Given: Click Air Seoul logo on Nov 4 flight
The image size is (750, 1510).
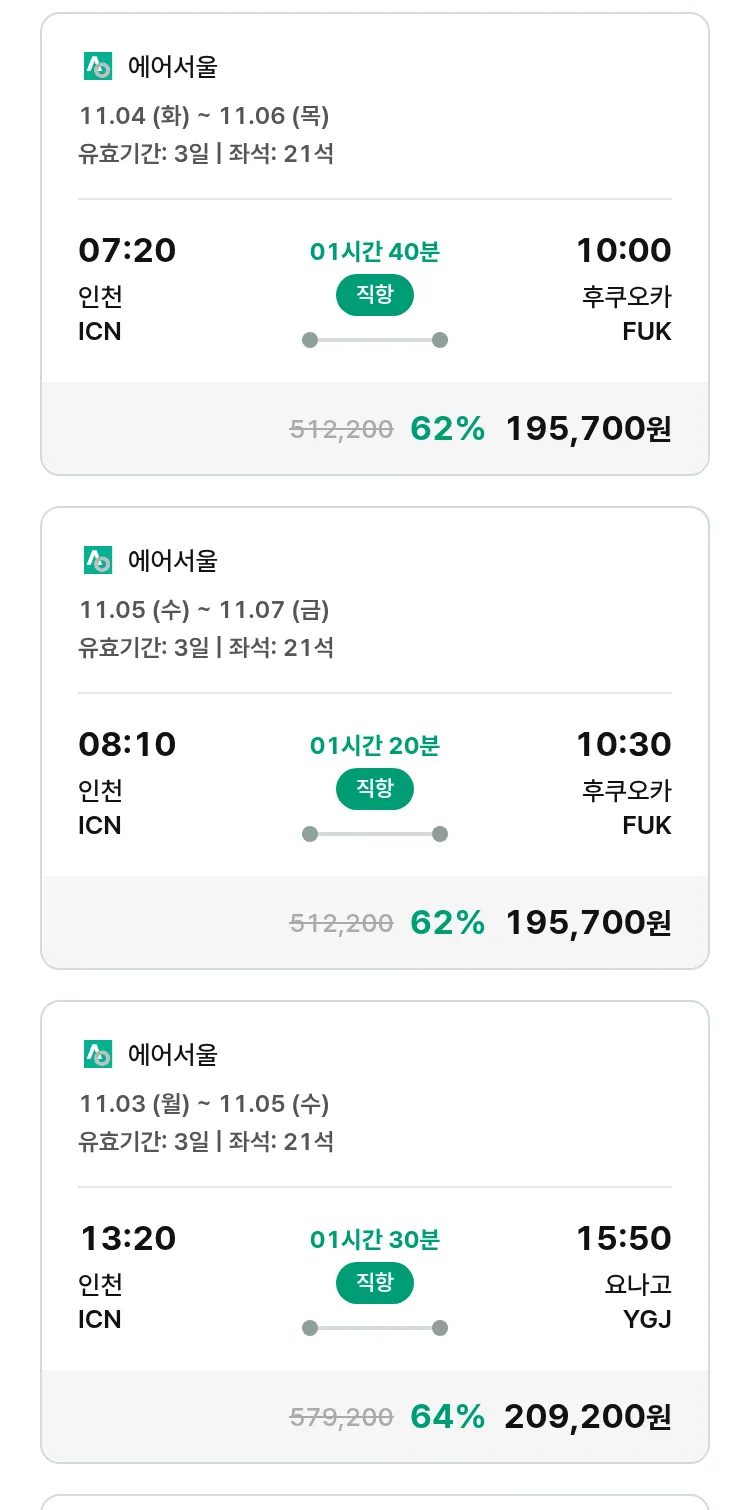Looking at the screenshot, I should [98, 67].
